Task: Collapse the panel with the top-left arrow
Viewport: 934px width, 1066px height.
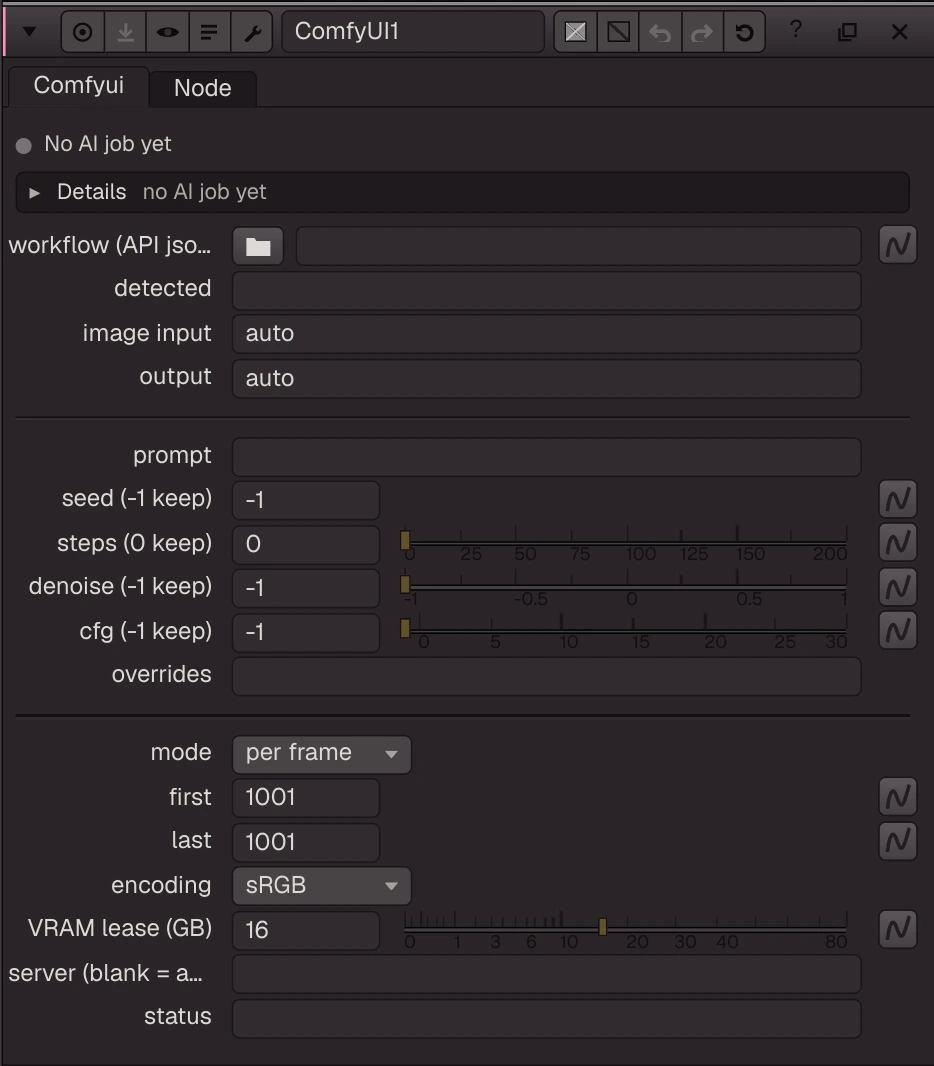Action: 29,31
